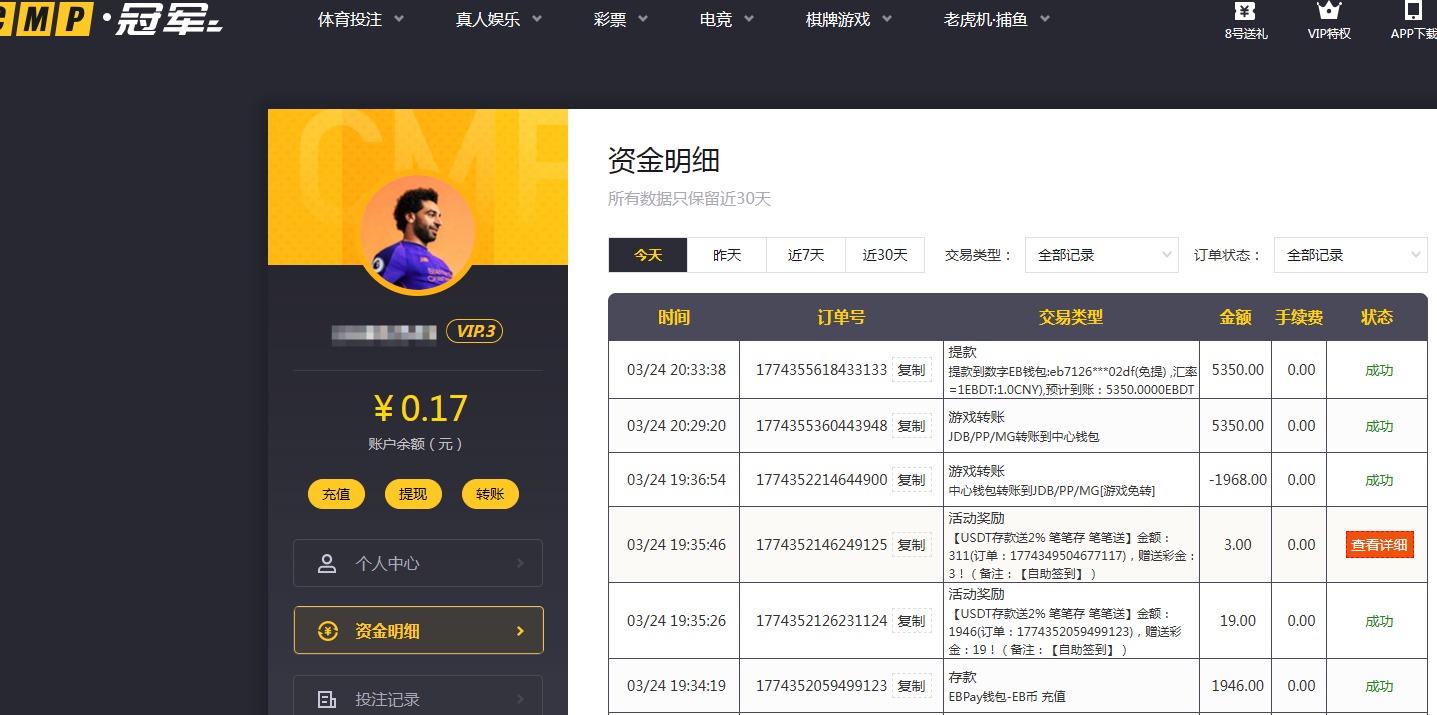
Task: Click the 提现 withdraw button
Action: pyautogui.click(x=413, y=493)
